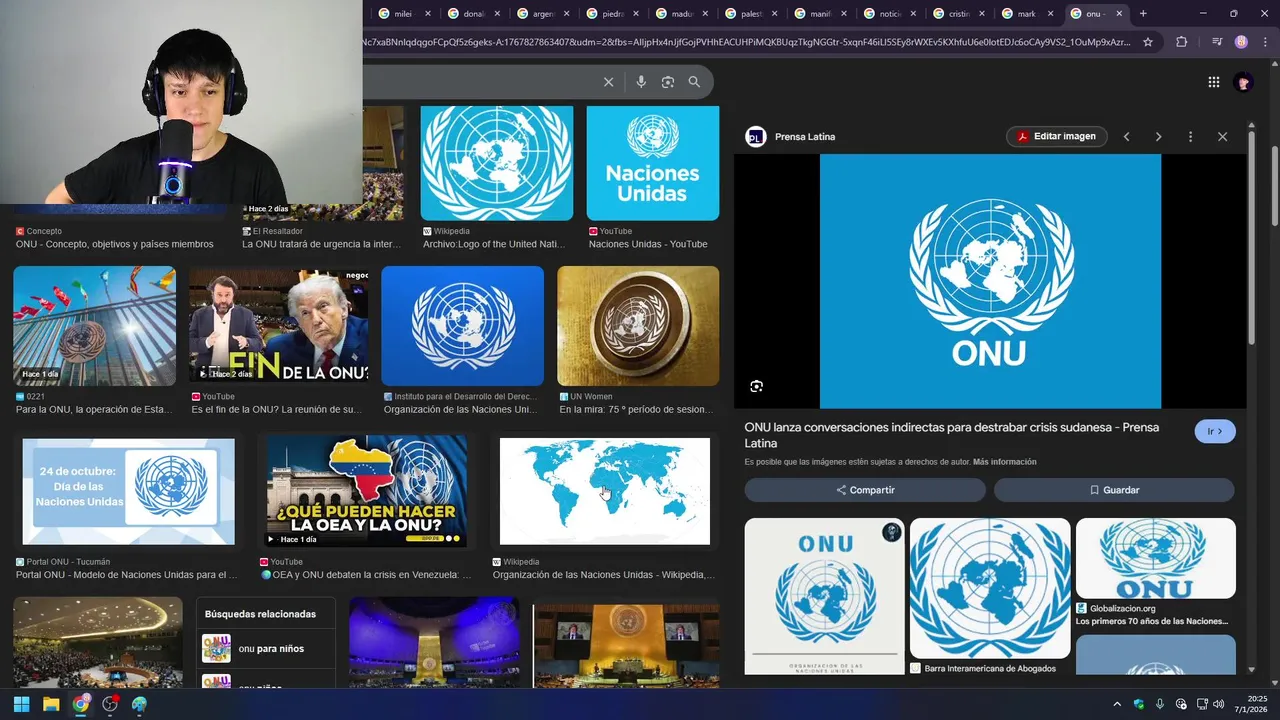This screenshot has height=720, width=1280.
Task: Click the Guardar button
Action: pos(1114,490)
